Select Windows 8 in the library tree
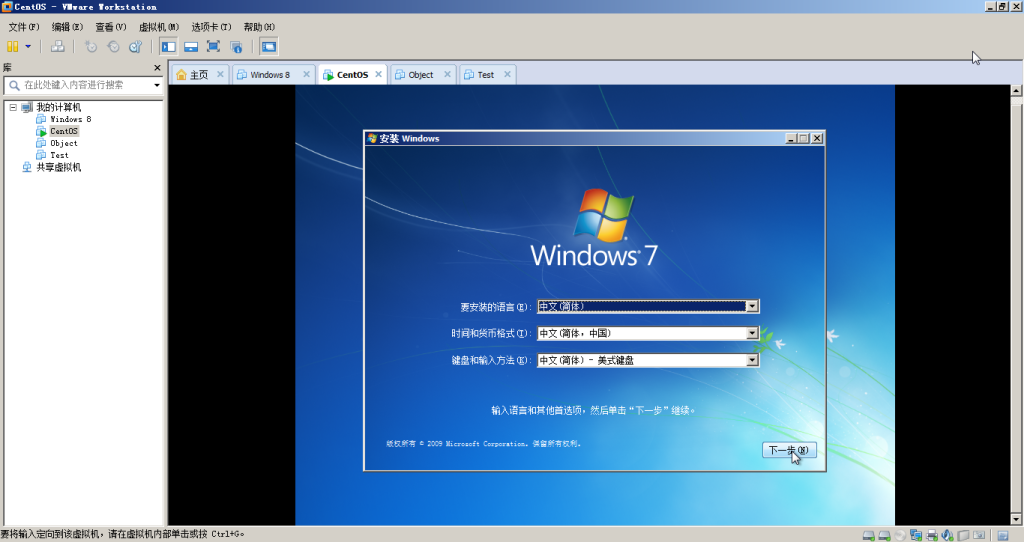1024x542 pixels. pos(71,120)
